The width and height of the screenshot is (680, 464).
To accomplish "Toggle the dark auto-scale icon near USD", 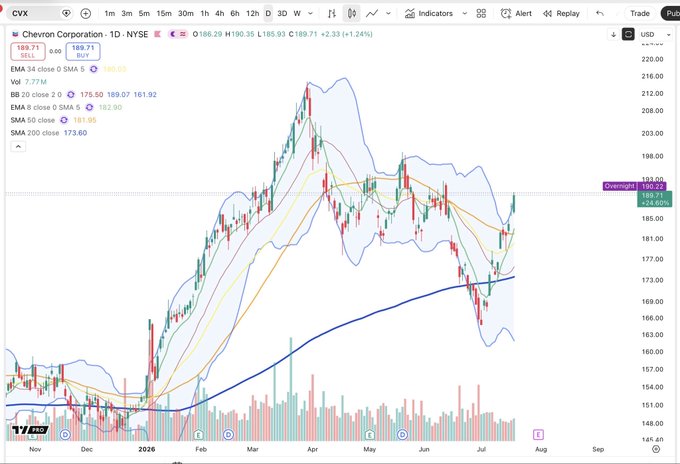I will (x=628, y=34).
